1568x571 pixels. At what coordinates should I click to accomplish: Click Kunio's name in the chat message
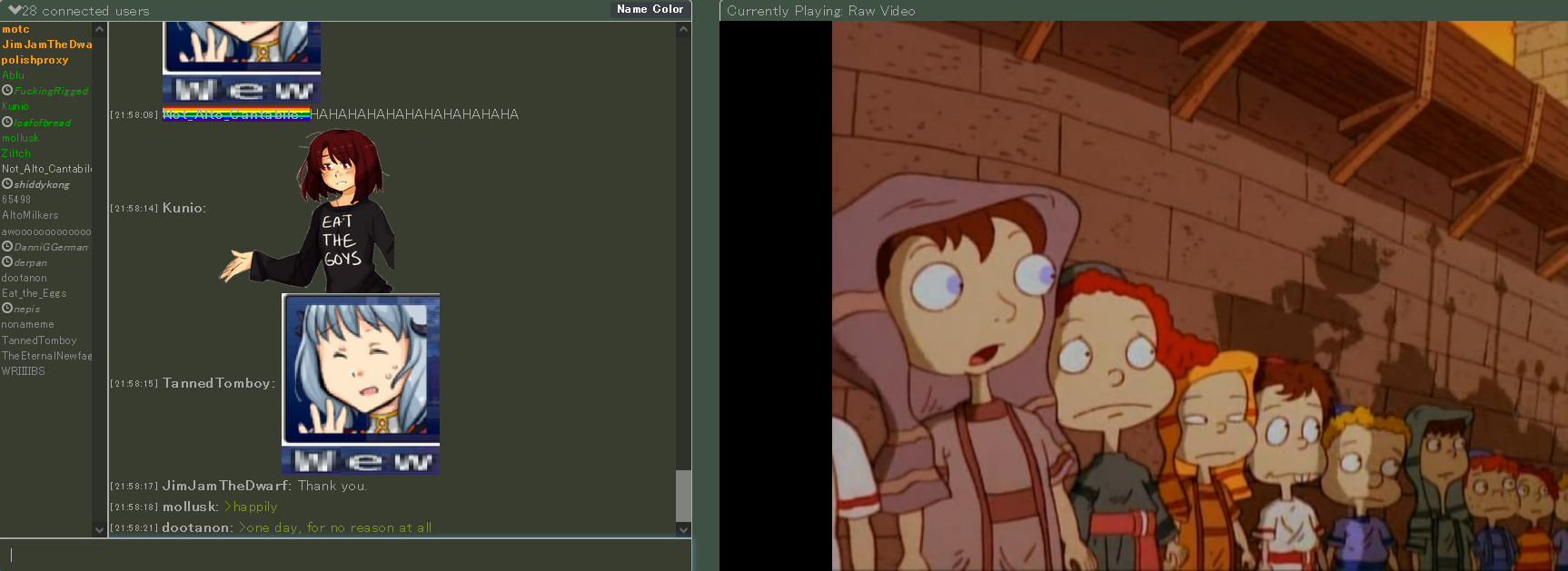[184, 208]
